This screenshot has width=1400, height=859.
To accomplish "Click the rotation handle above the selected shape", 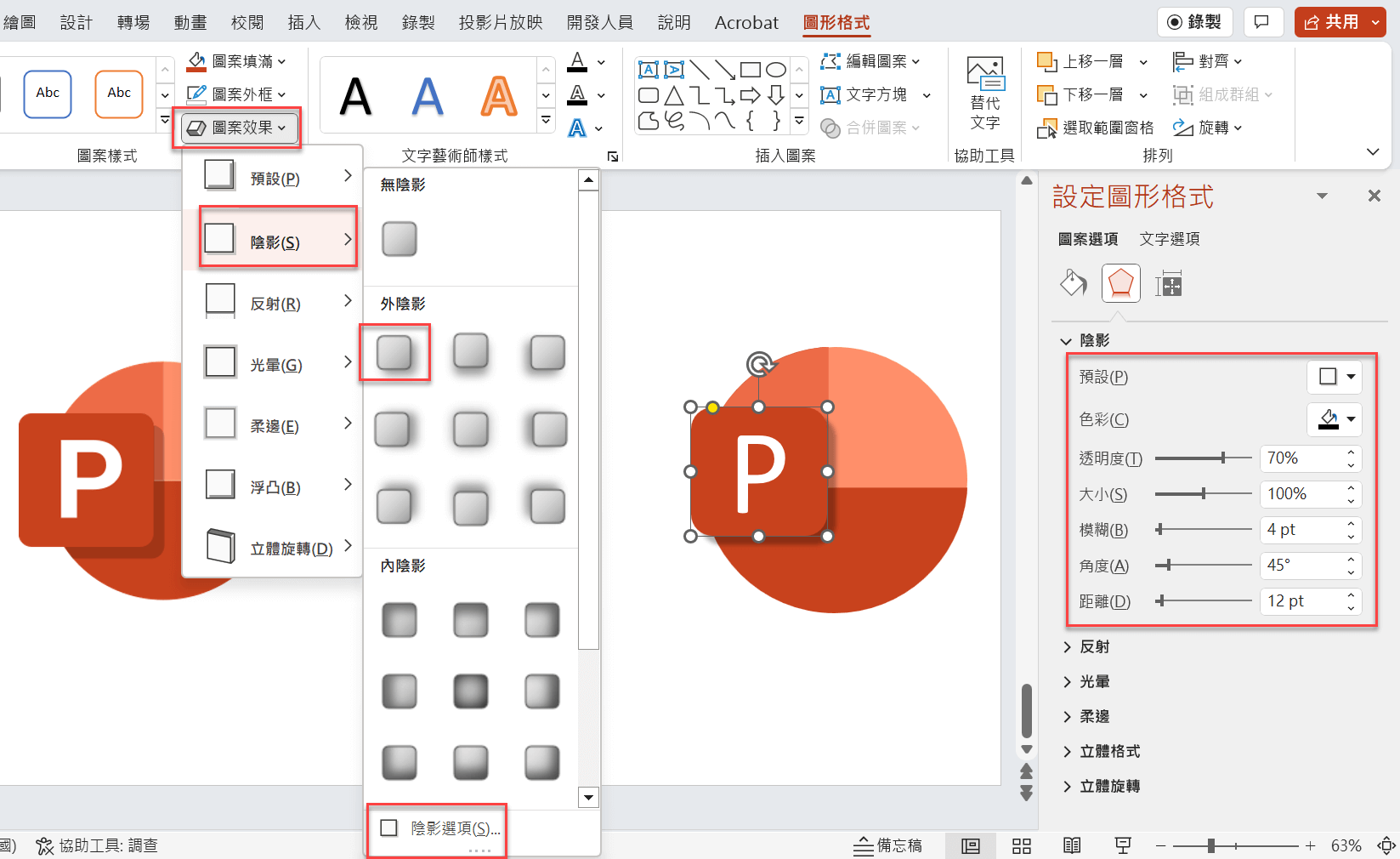I will tap(759, 364).
